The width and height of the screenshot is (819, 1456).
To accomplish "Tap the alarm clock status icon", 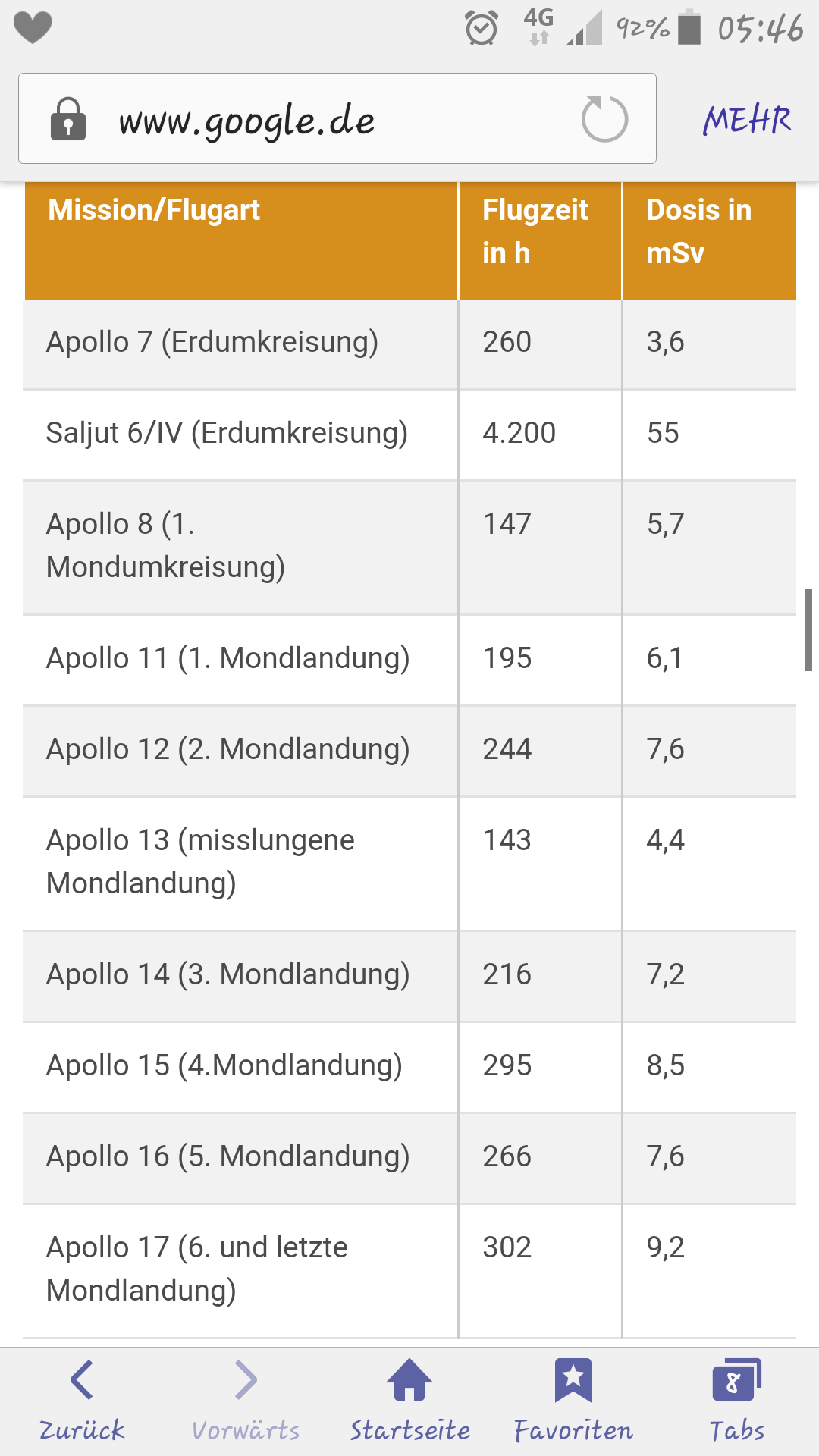I will pyautogui.click(x=482, y=29).
